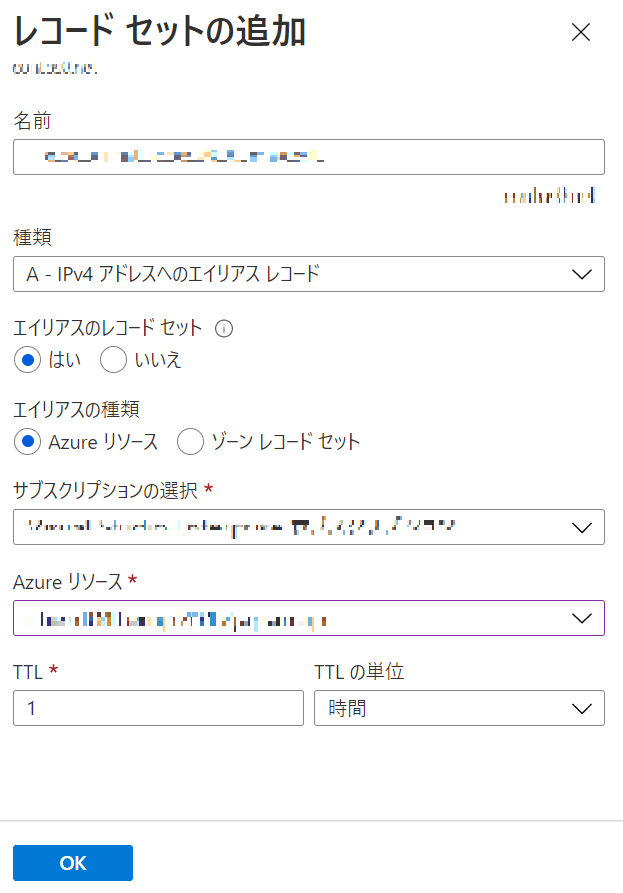Image resolution: width=623 pixels, height=893 pixels.
Task: Click the はい radio label text
Action: (x=64, y=360)
